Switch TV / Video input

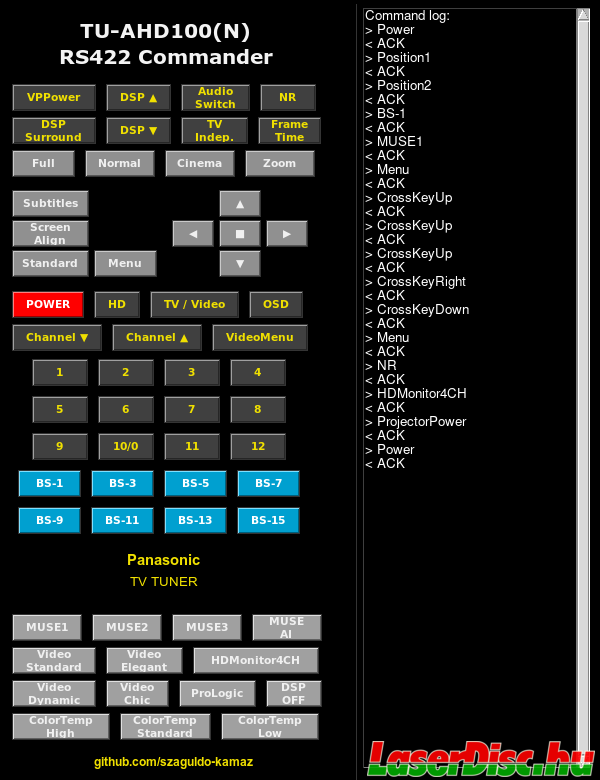[195, 304]
